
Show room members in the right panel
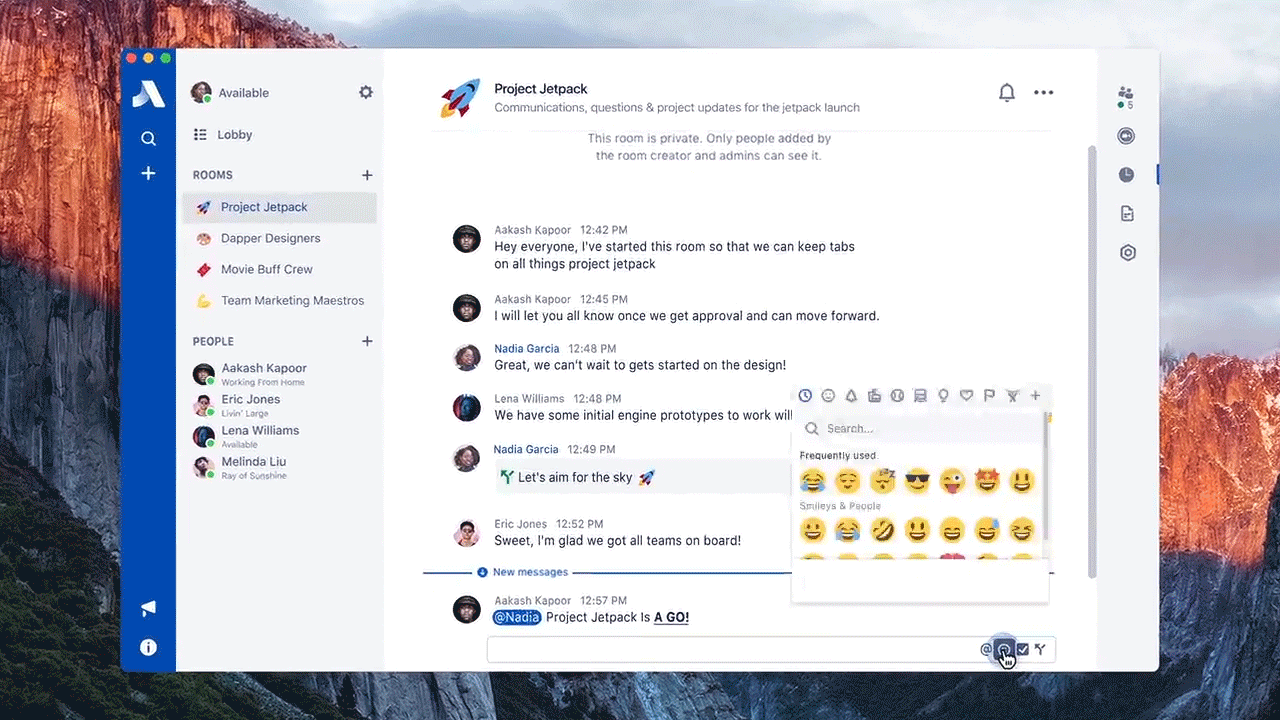(1126, 97)
